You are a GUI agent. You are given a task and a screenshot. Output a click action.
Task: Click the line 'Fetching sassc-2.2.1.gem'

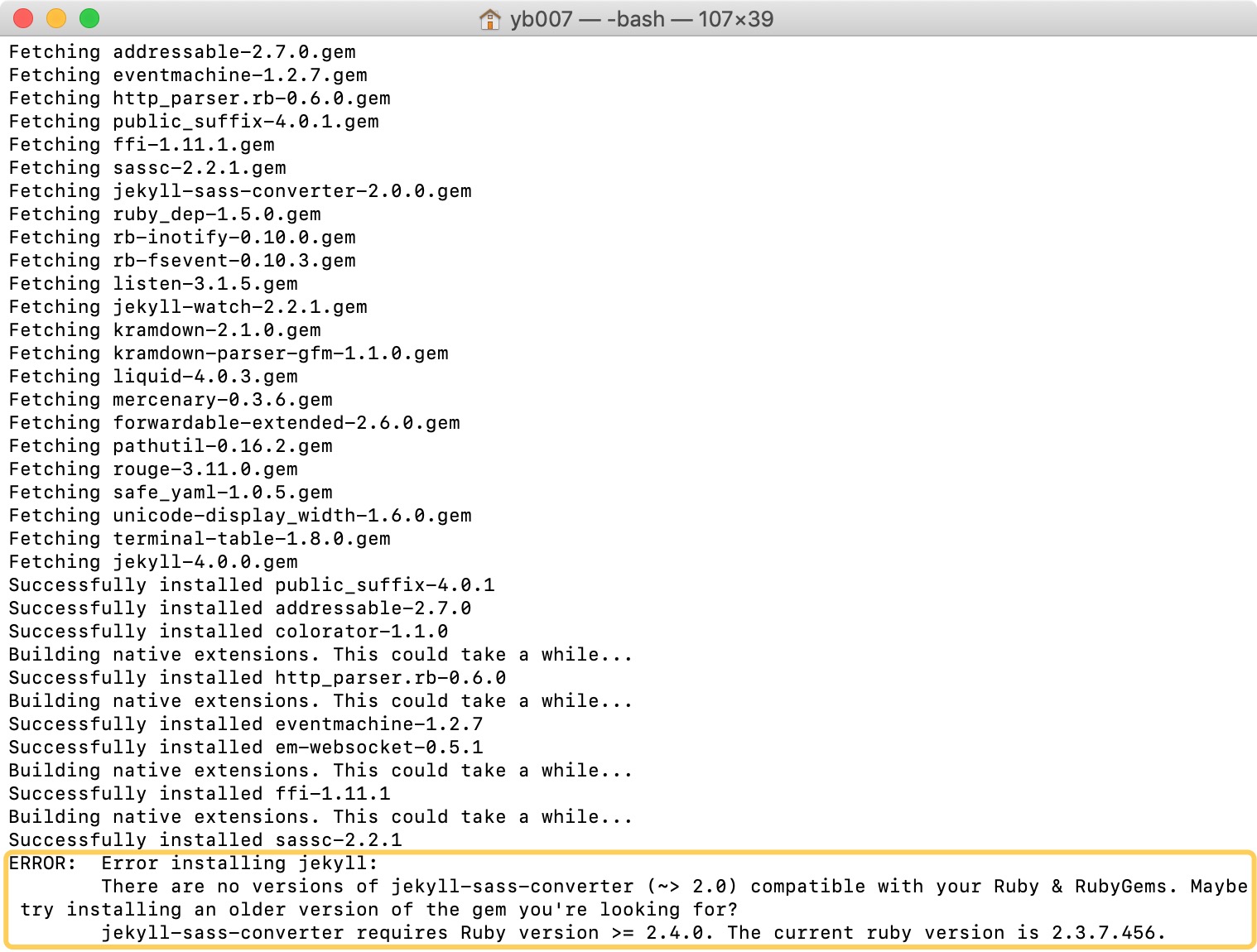click(147, 168)
